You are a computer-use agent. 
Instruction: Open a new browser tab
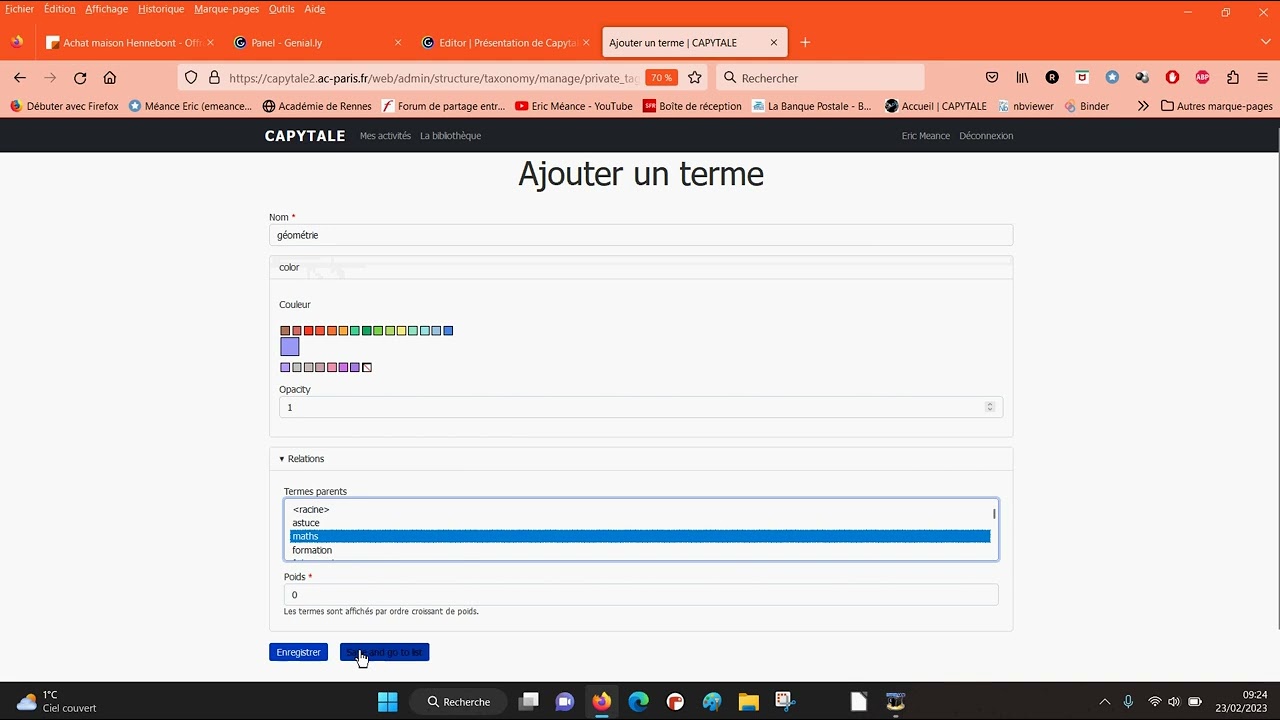(x=805, y=43)
